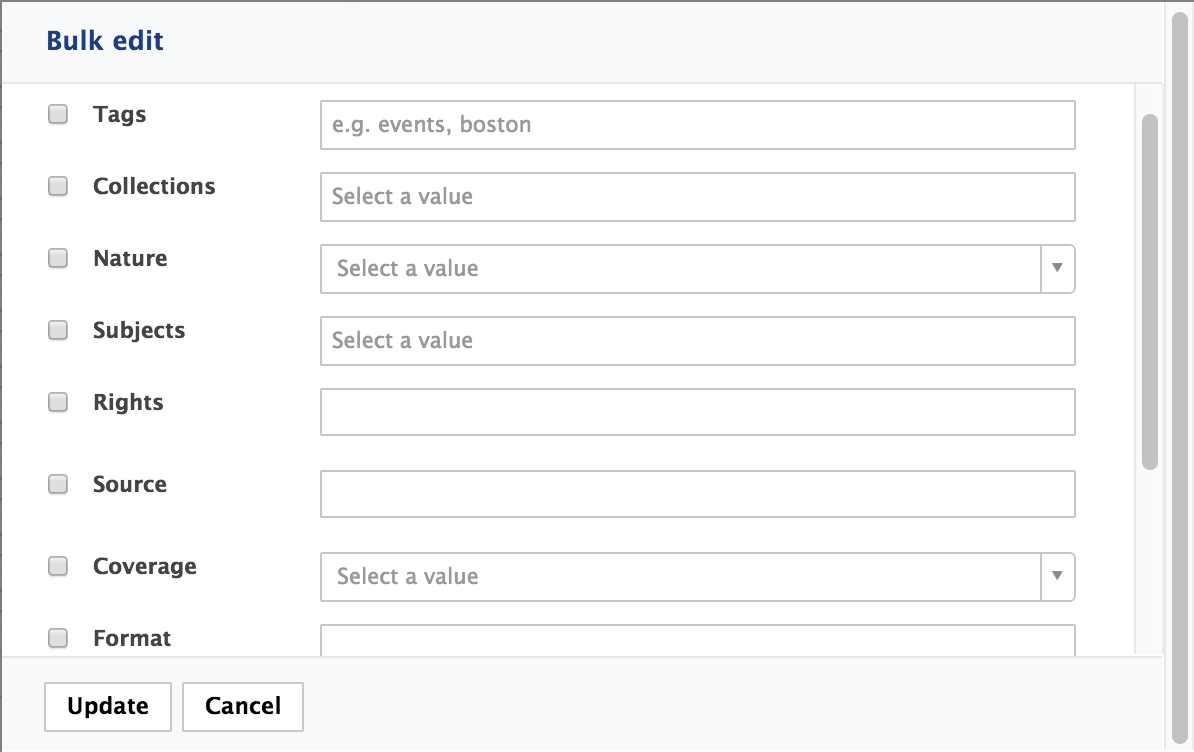Enable the Coverage checkbox
The height and width of the screenshot is (752, 1194).
[x=57, y=566]
